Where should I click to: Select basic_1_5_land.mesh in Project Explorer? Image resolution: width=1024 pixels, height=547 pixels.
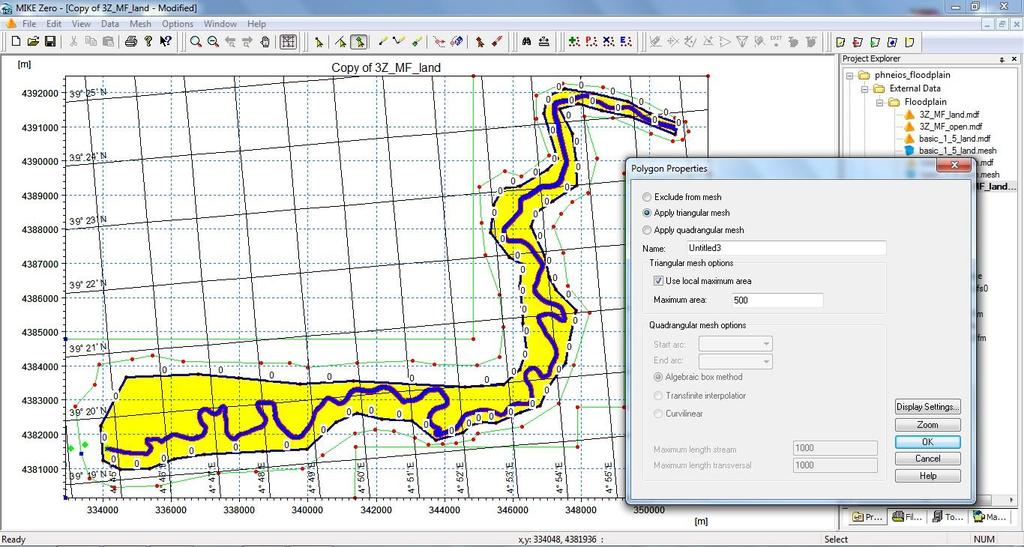pyautogui.click(x=957, y=150)
